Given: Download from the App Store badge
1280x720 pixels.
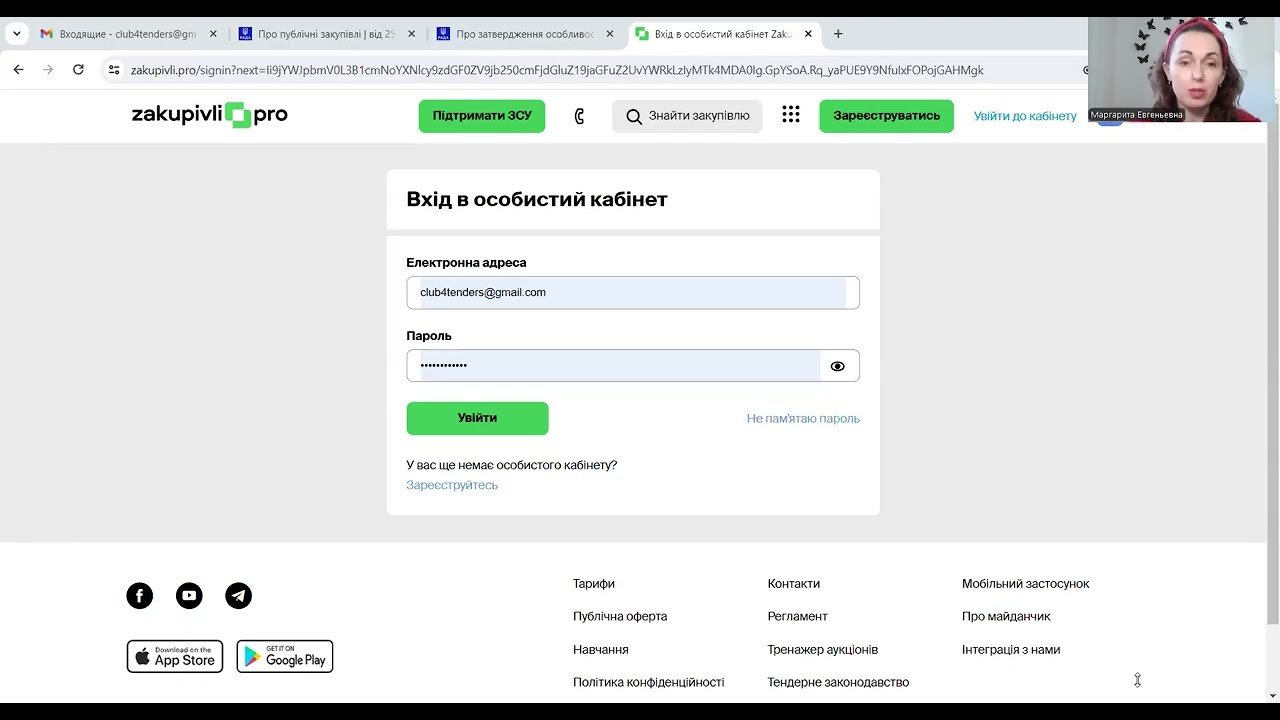Looking at the screenshot, I should point(175,657).
